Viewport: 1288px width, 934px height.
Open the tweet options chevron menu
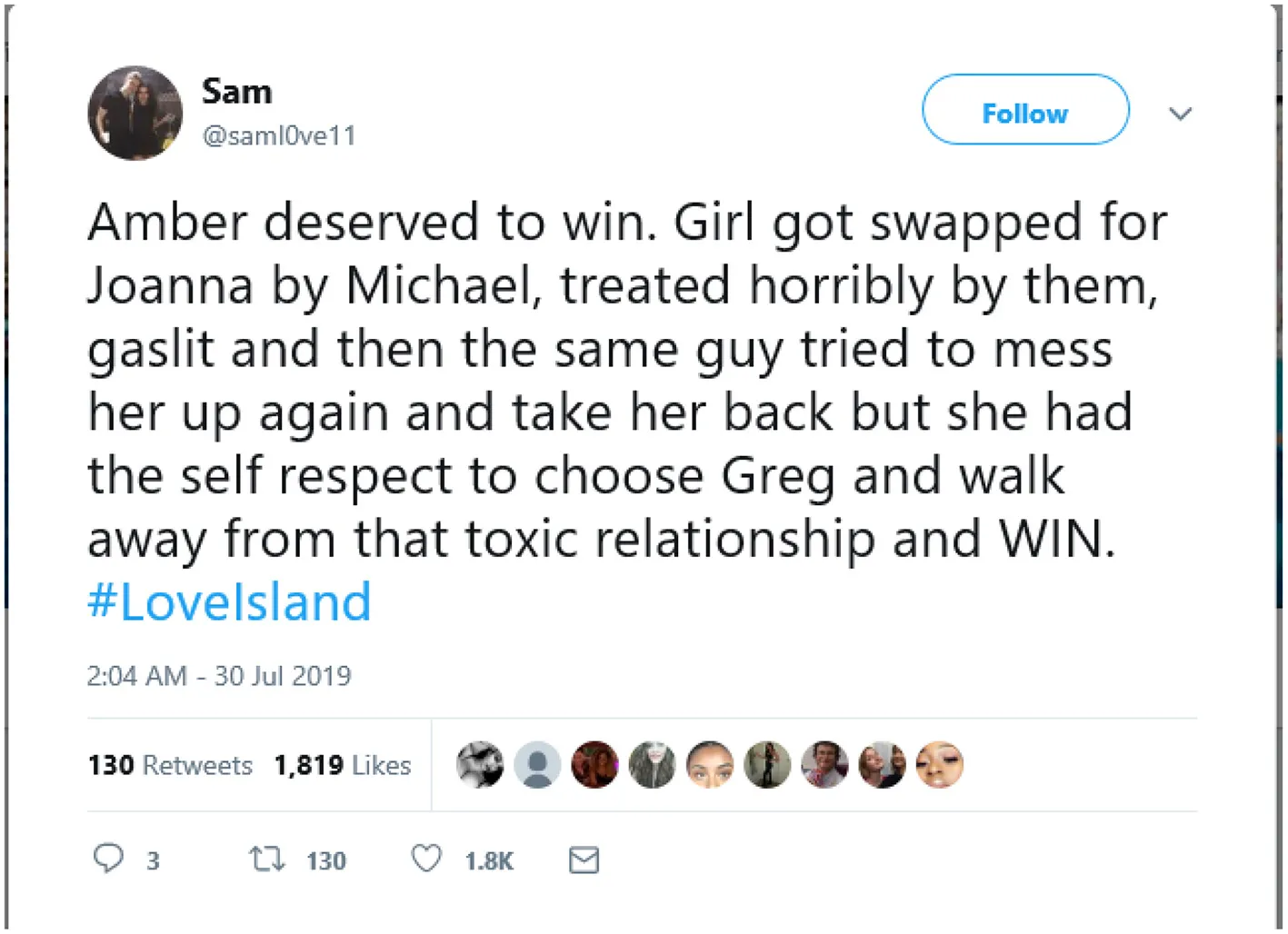(x=1180, y=114)
